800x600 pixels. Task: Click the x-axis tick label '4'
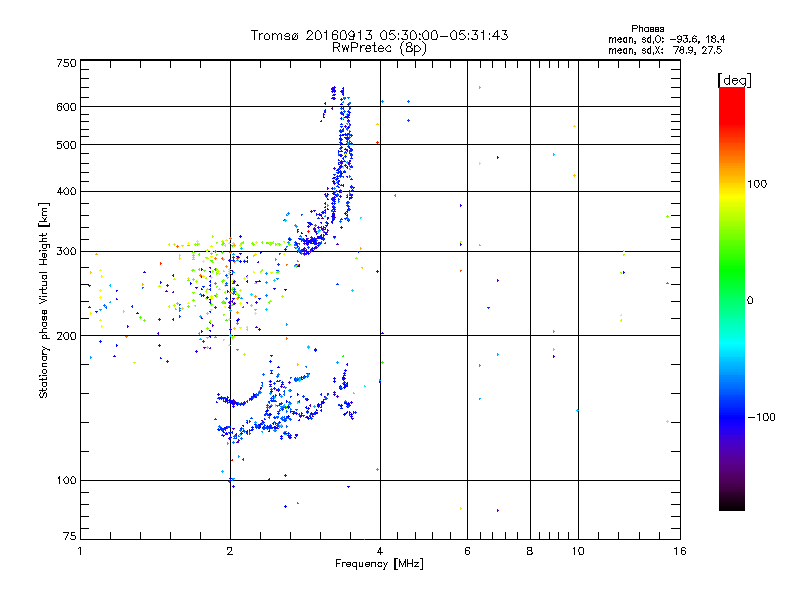click(380, 551)
